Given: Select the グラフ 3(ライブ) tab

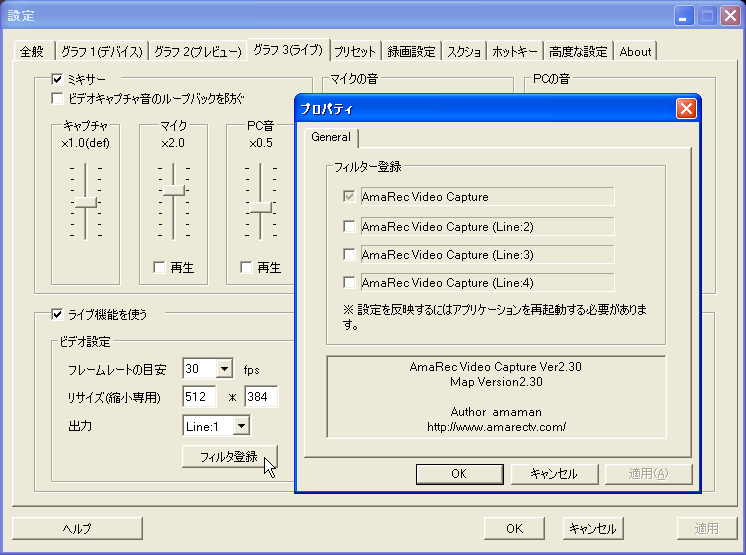Looking at the screenshot, I should pos(288,49).
